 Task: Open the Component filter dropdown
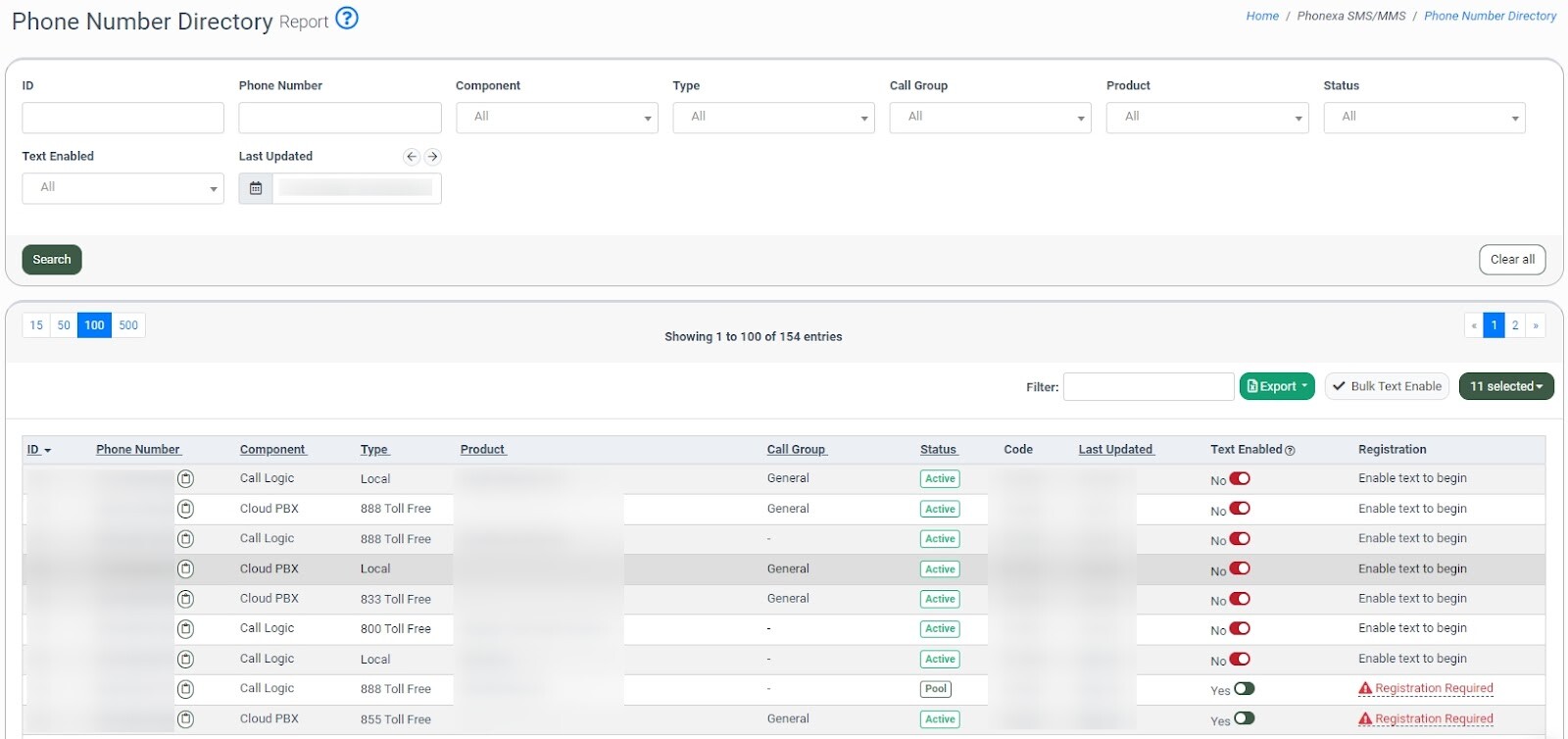(x=557, y=118)
